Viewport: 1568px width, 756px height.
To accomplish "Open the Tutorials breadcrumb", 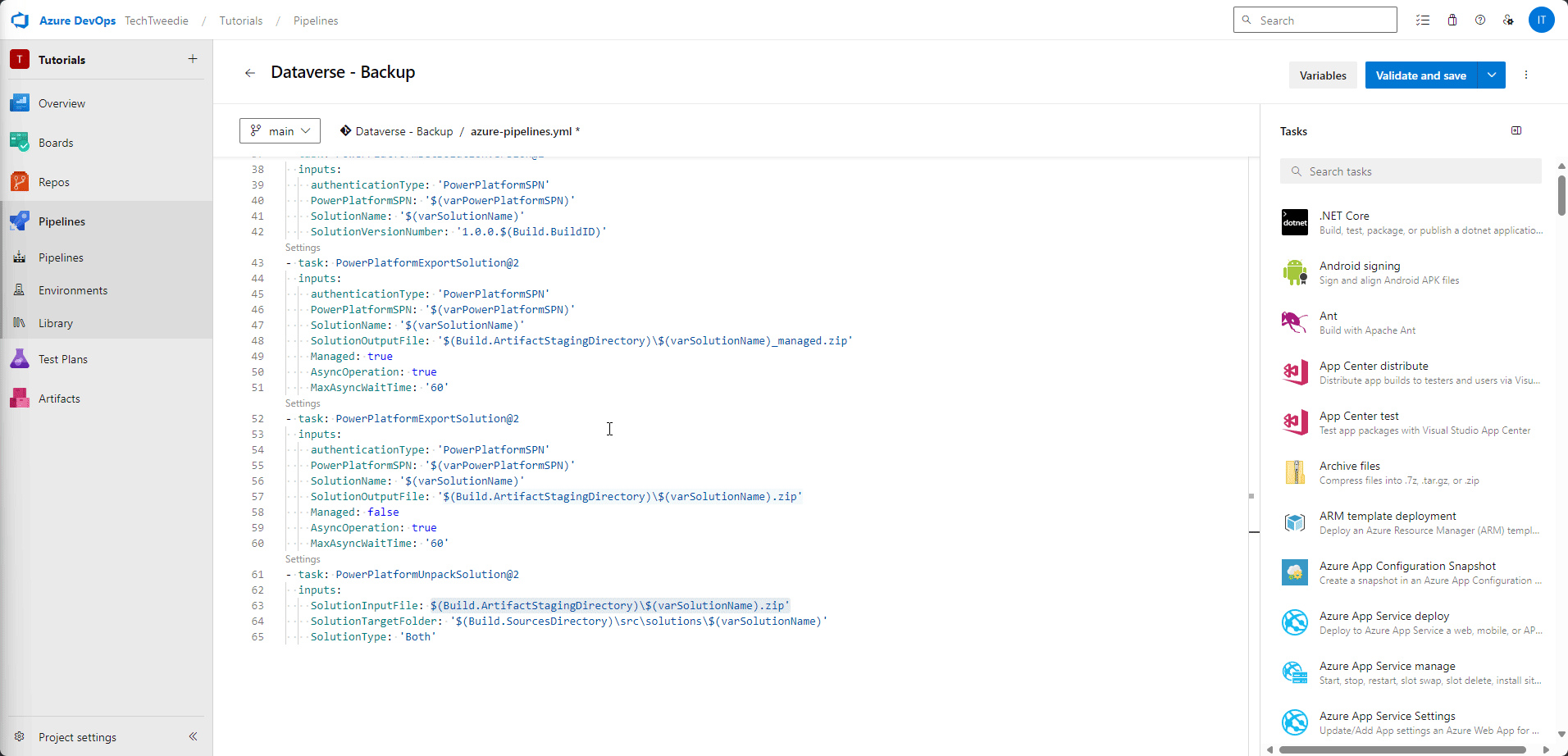I will pyautogui.click(x=240, y=20).
